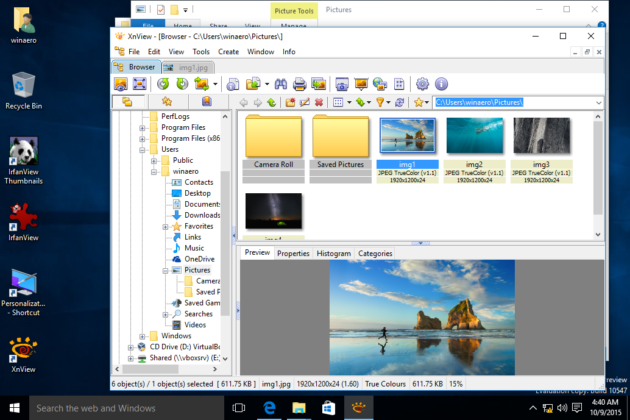Click the Fullscreen toolbar icon
The height and width of the screenshot is (420, 630).
139,84
